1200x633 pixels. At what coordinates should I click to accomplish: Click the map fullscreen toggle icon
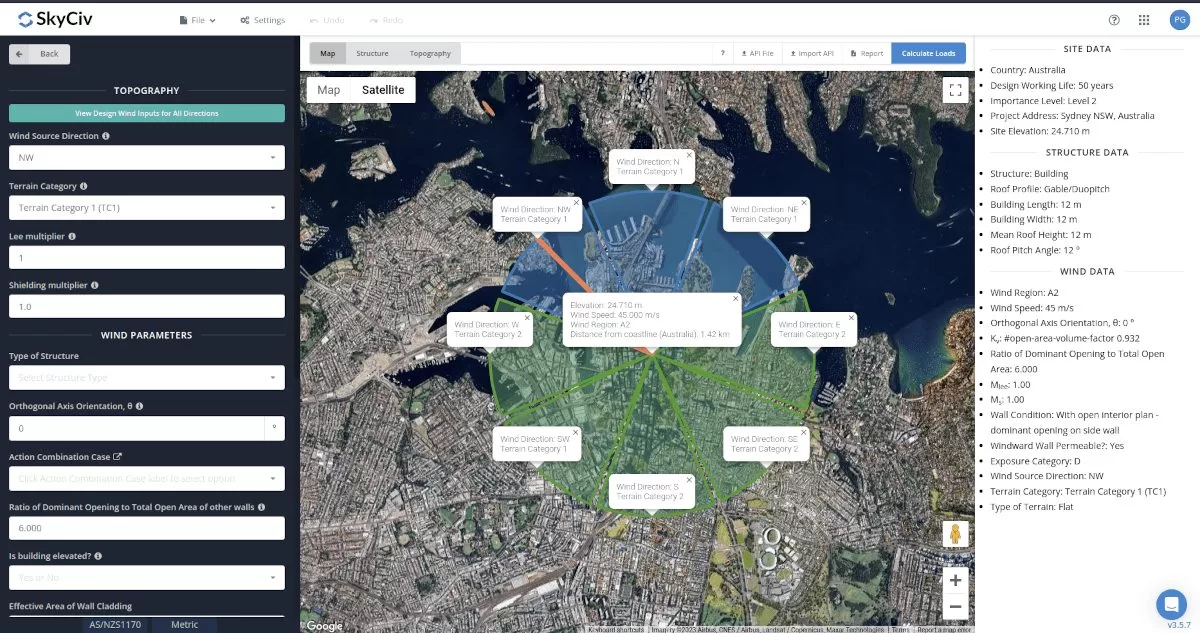coord(955,90)
